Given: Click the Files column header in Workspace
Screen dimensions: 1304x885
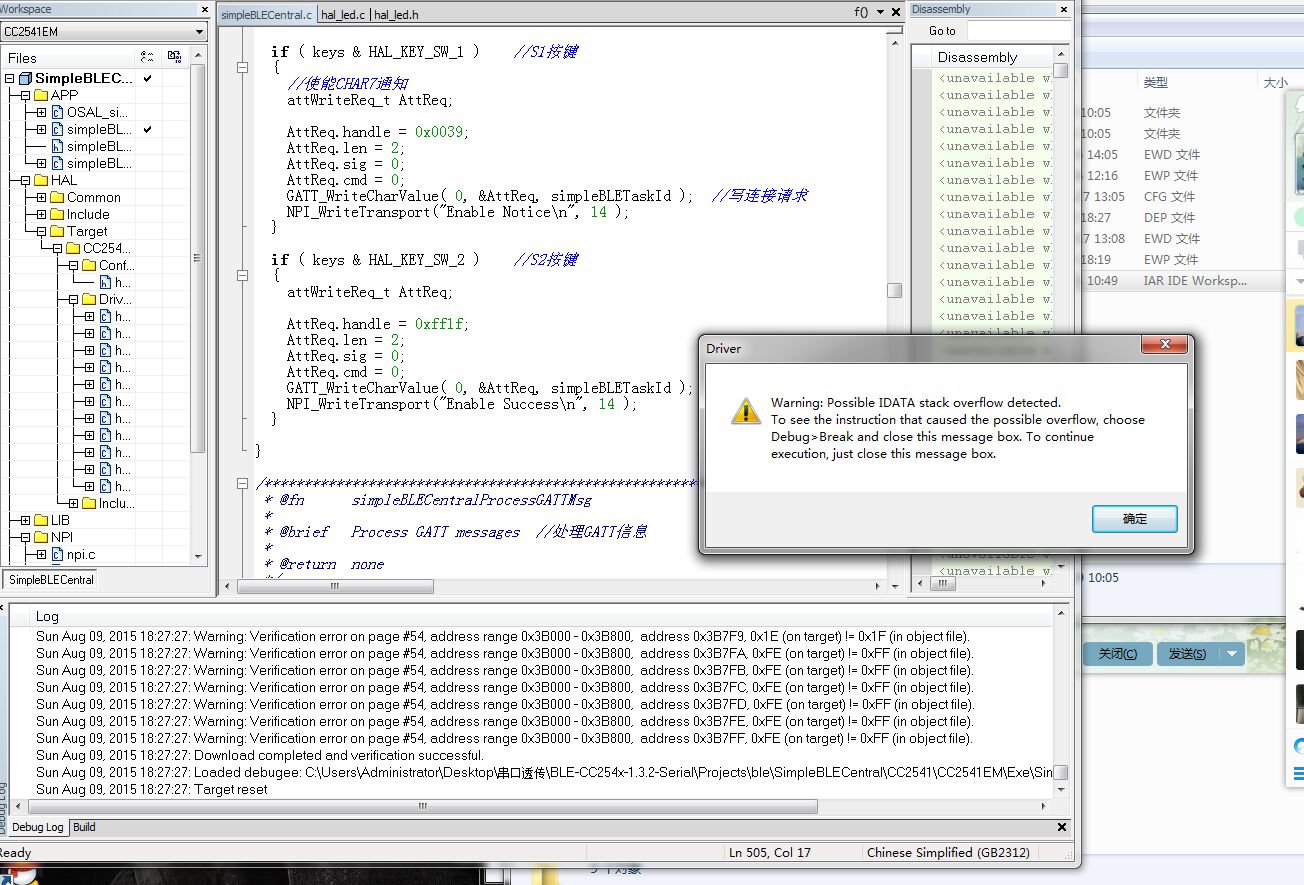Looking at the screenshot, I should point(68,57).
